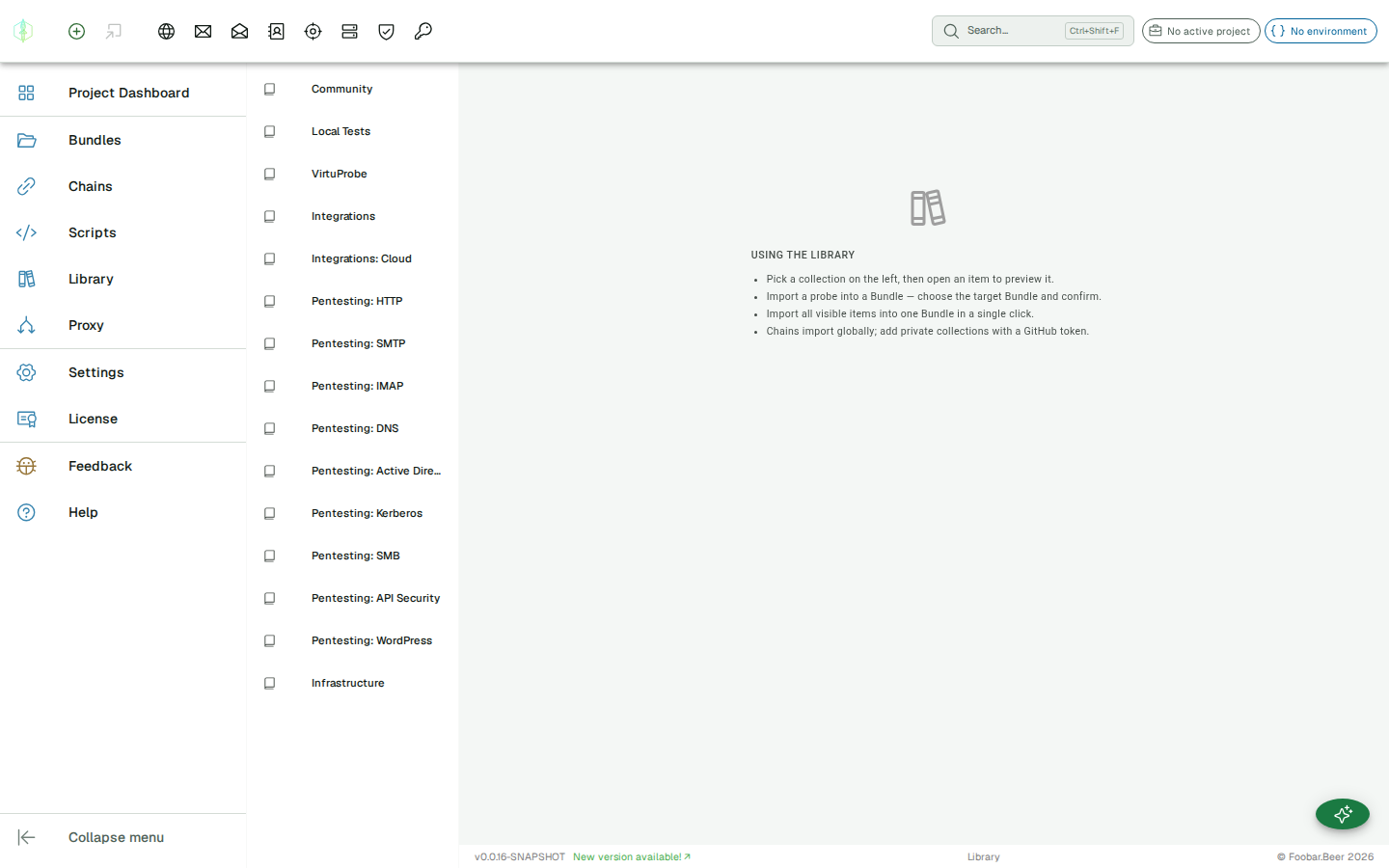1389x868 pixels.
Task: Click the key icon in the toolbar
Action: point(423,31)
